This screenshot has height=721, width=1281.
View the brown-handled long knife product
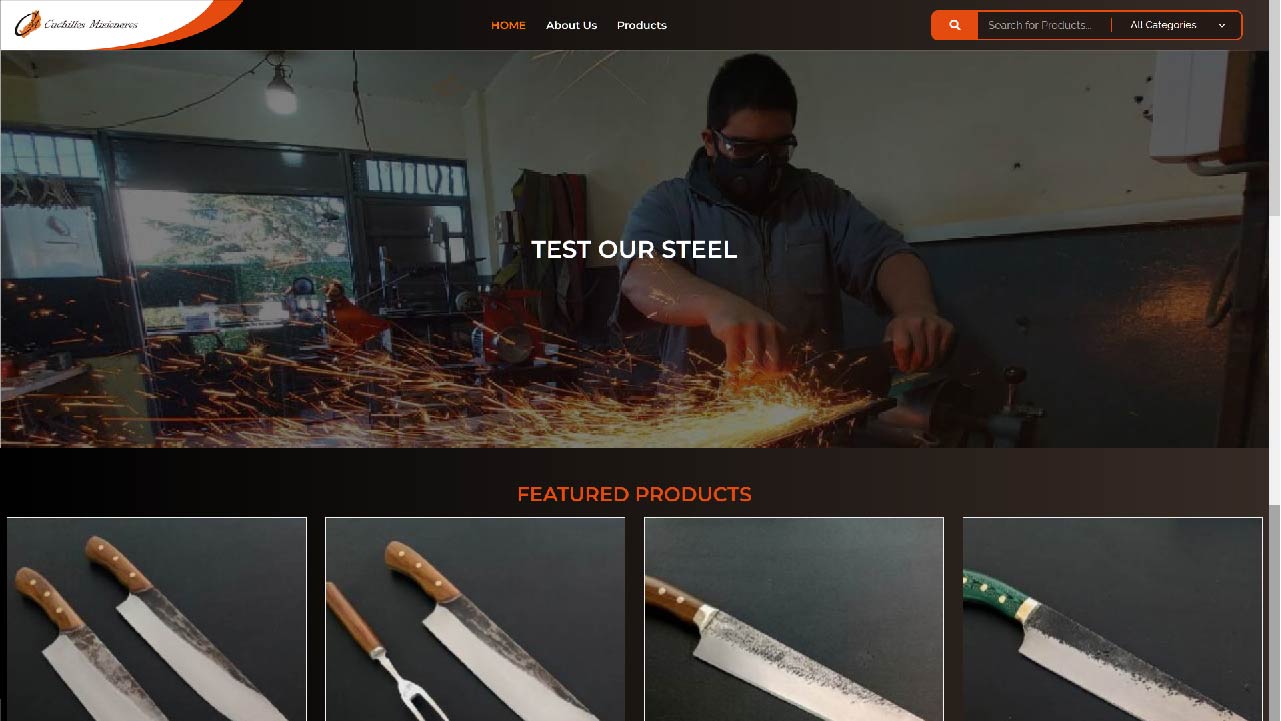coord(794,619)
